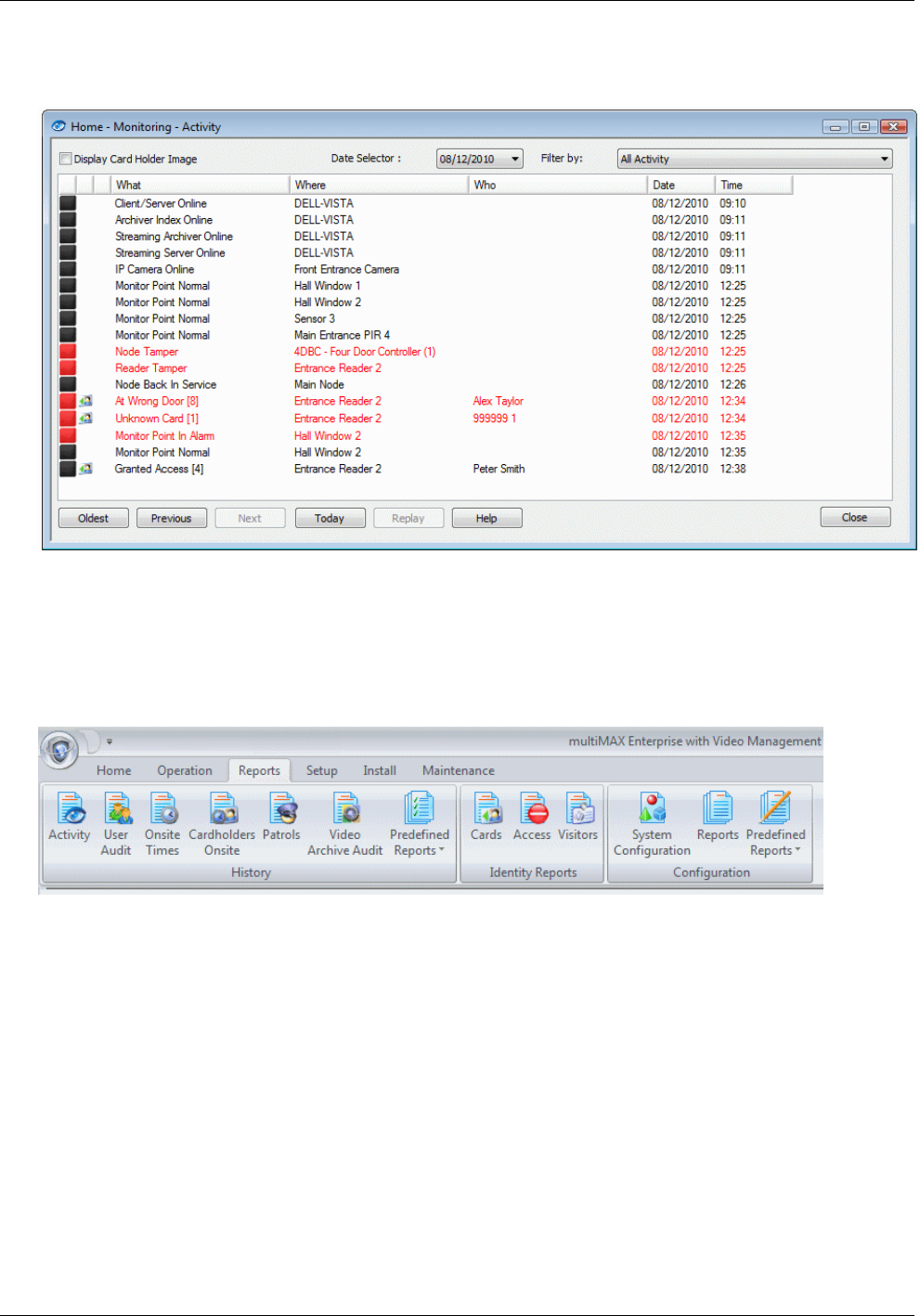Click the Replay button
Viewport: 920px width, 1316px height.
(x=408, y=518)
